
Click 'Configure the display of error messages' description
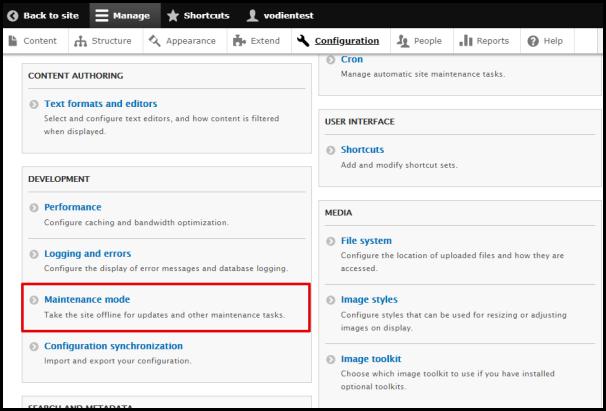pyautogui.click(x=166, y=268)
